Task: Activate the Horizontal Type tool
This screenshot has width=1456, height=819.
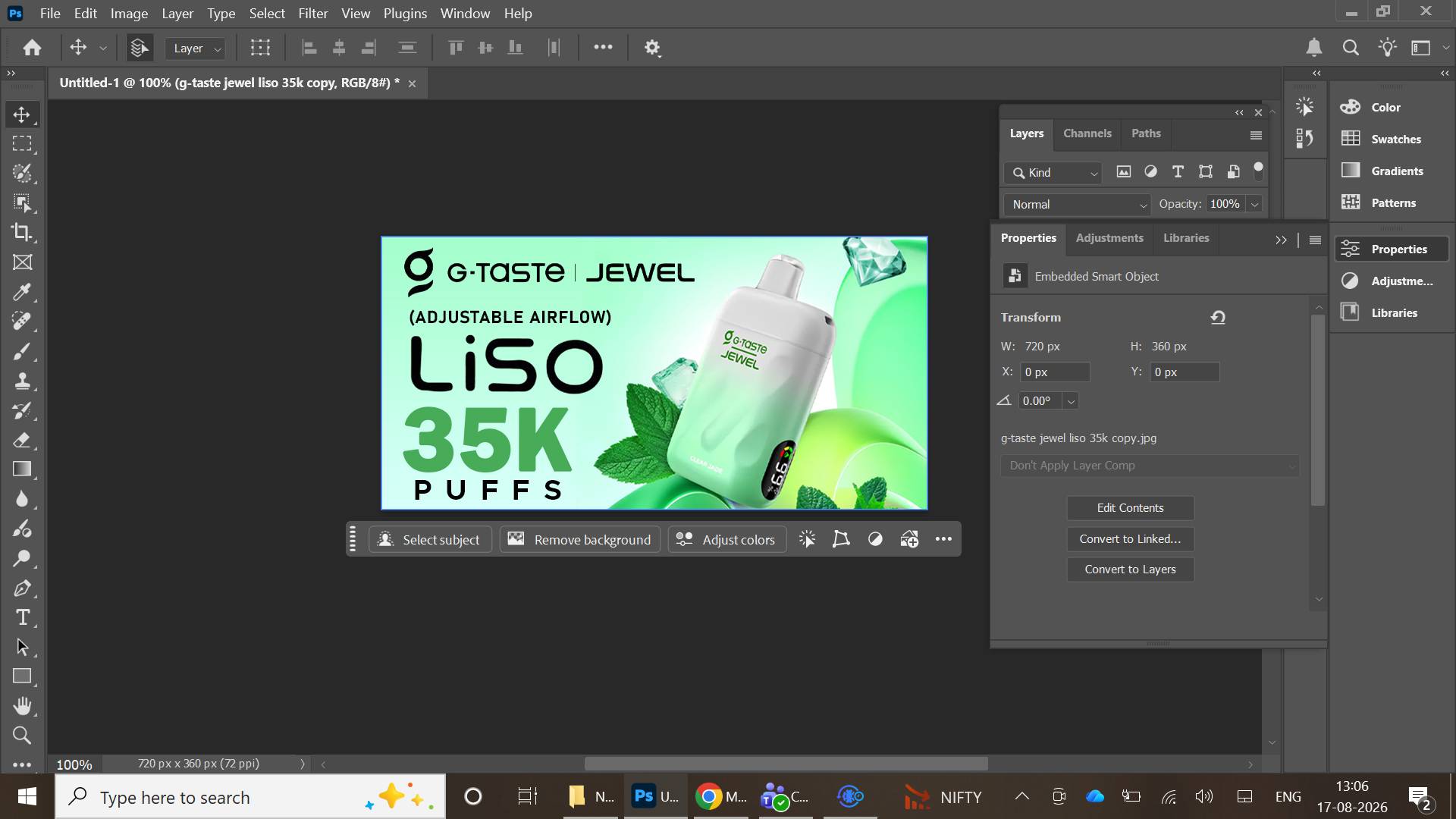Action: 22,617
